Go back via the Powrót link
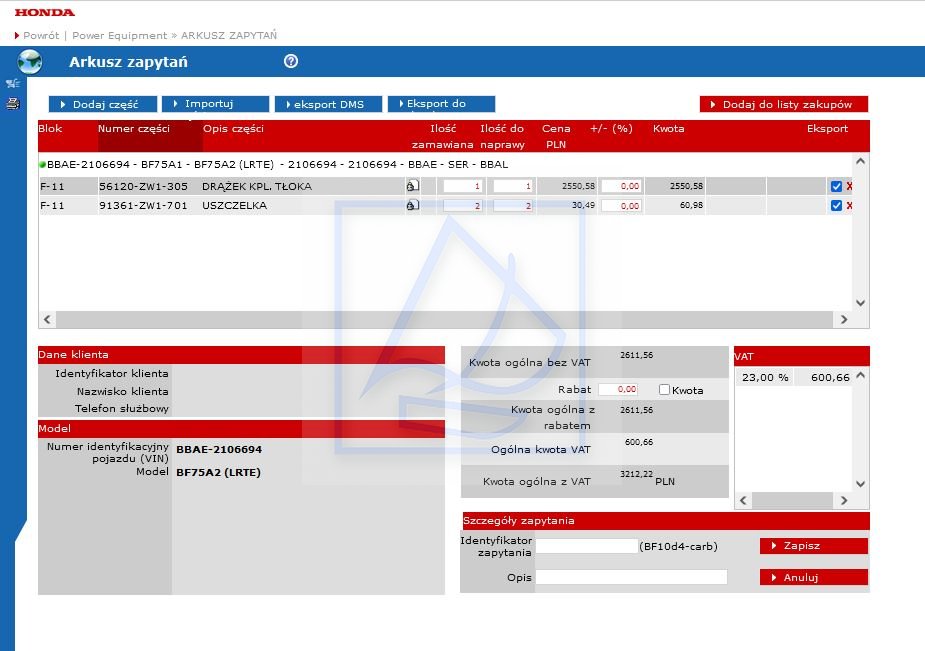The height and width of the screenshot is (651, 925). tap(41, 35)
